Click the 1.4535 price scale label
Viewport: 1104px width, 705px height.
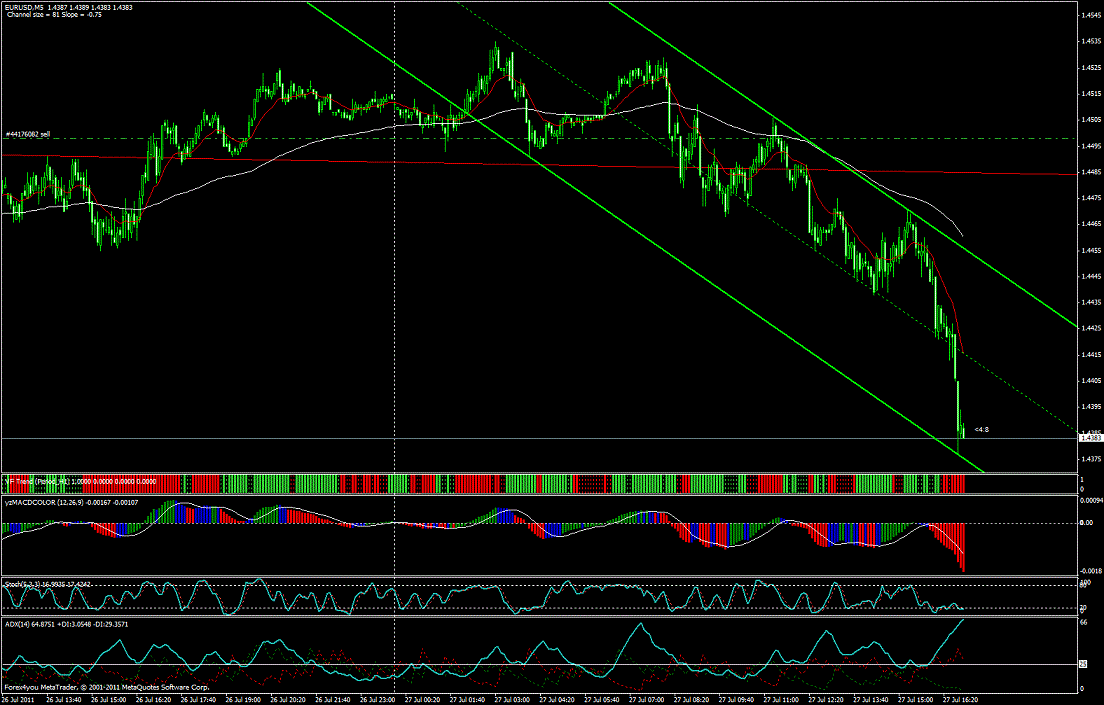(x=1091, y=42)
